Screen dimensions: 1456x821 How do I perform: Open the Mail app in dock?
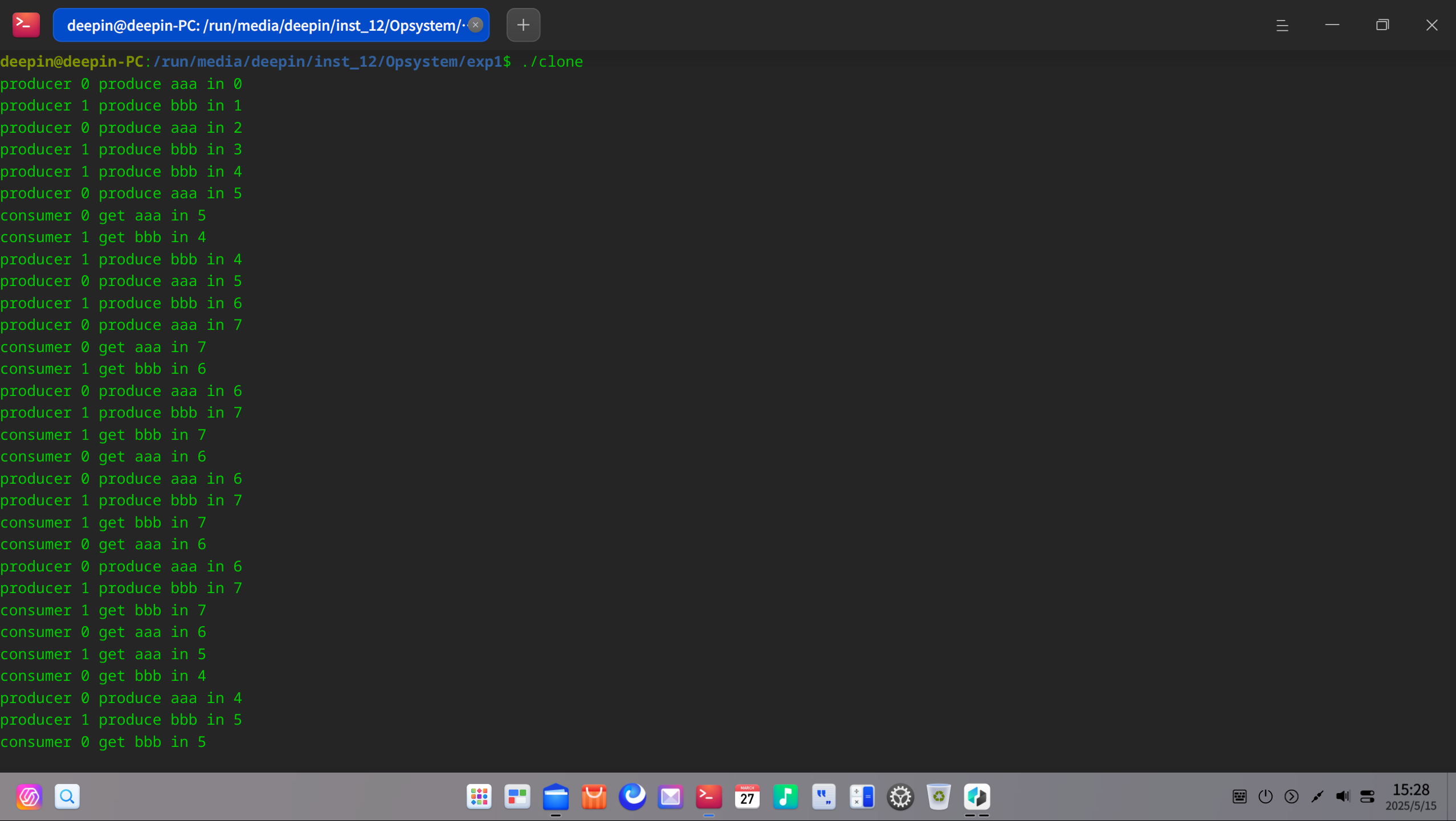point(670,797)
